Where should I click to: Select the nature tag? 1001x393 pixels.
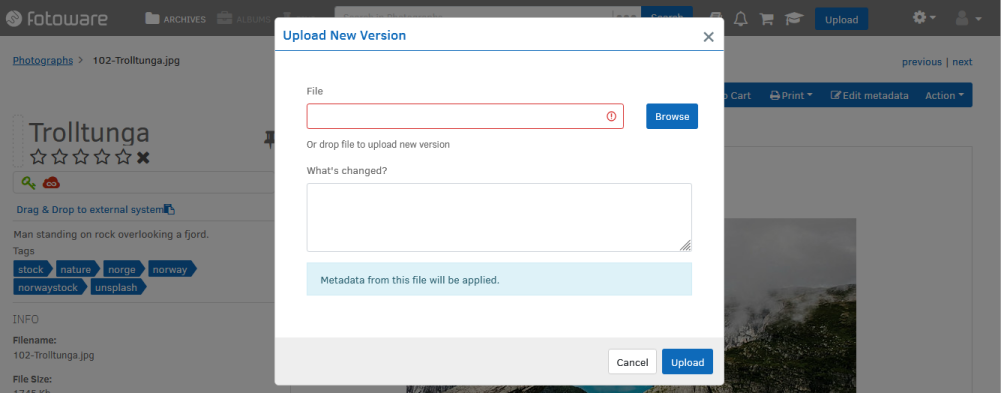coord(77,269)
